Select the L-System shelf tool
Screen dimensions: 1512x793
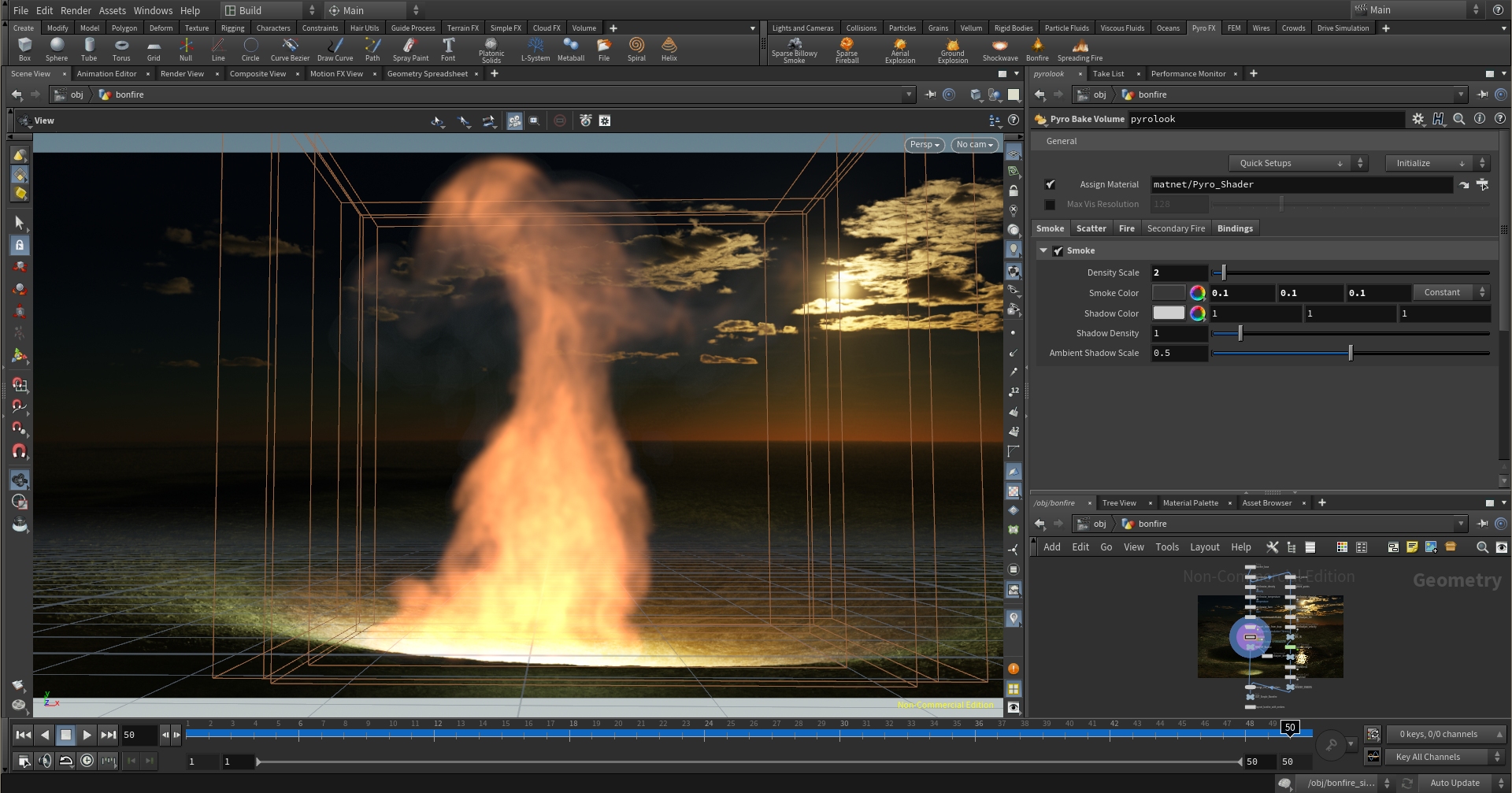[x=535, y=49]
